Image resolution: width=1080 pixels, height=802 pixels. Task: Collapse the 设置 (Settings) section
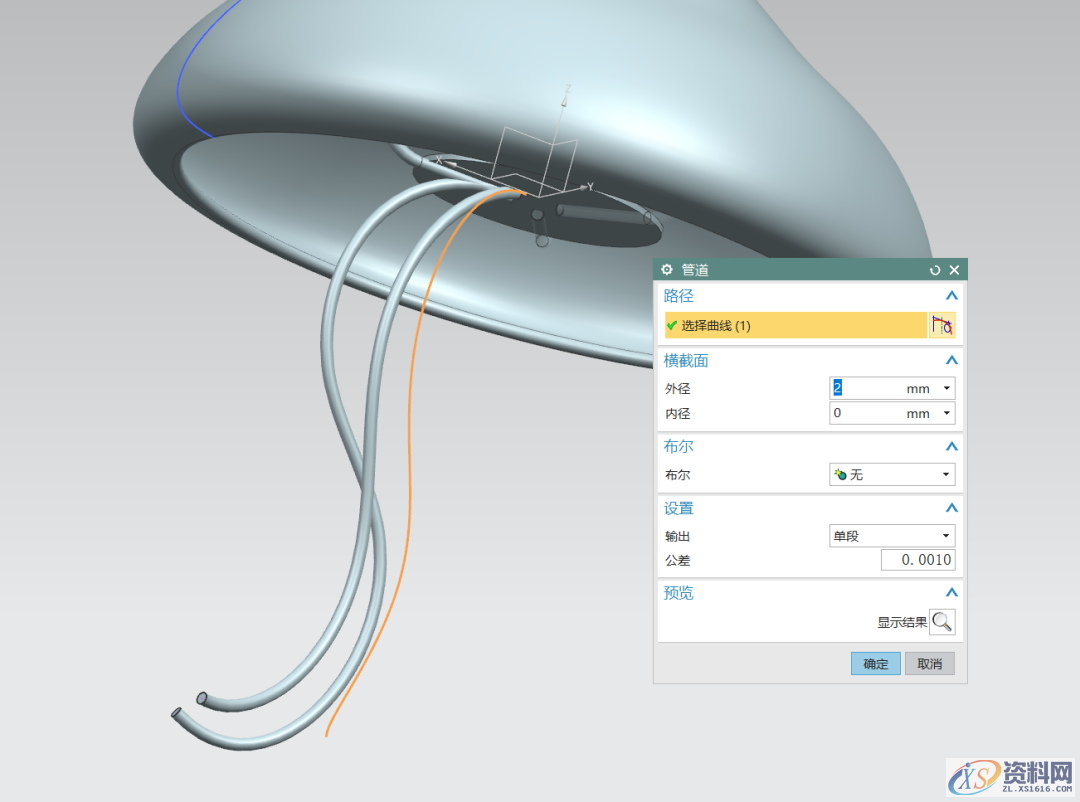pyautogui.click(x=951, y=508)
